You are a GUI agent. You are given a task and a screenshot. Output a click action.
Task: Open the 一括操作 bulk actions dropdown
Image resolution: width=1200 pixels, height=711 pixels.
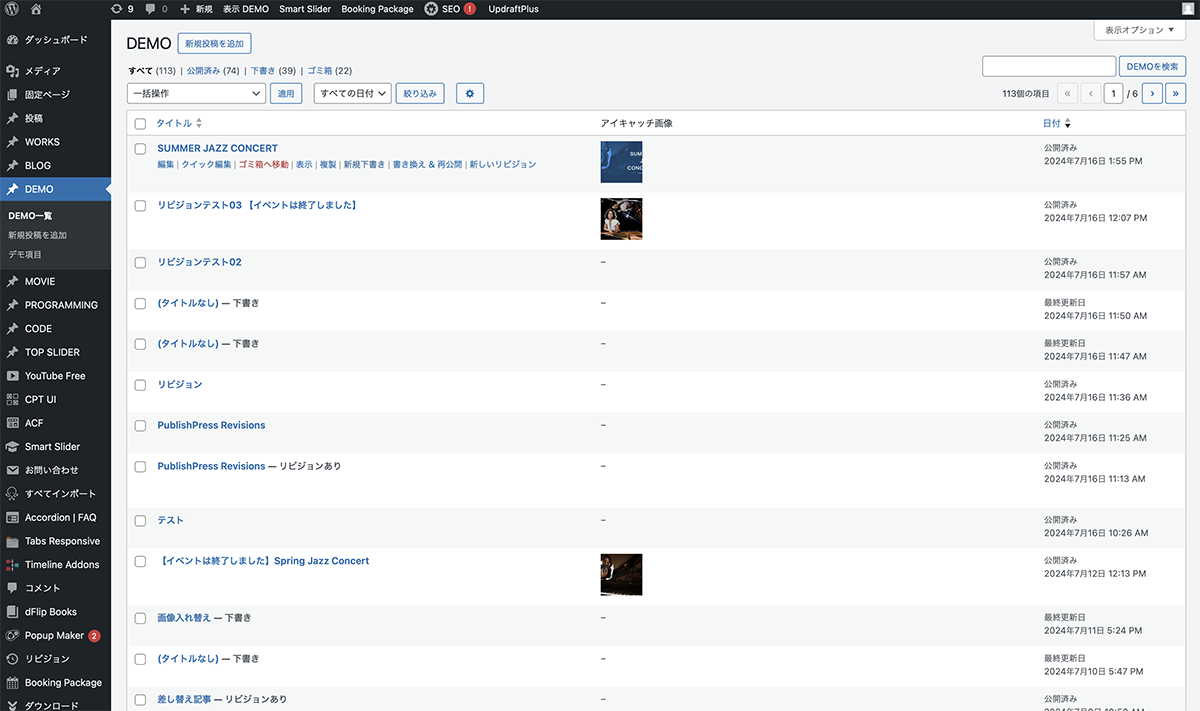click(x=196, y=93)
